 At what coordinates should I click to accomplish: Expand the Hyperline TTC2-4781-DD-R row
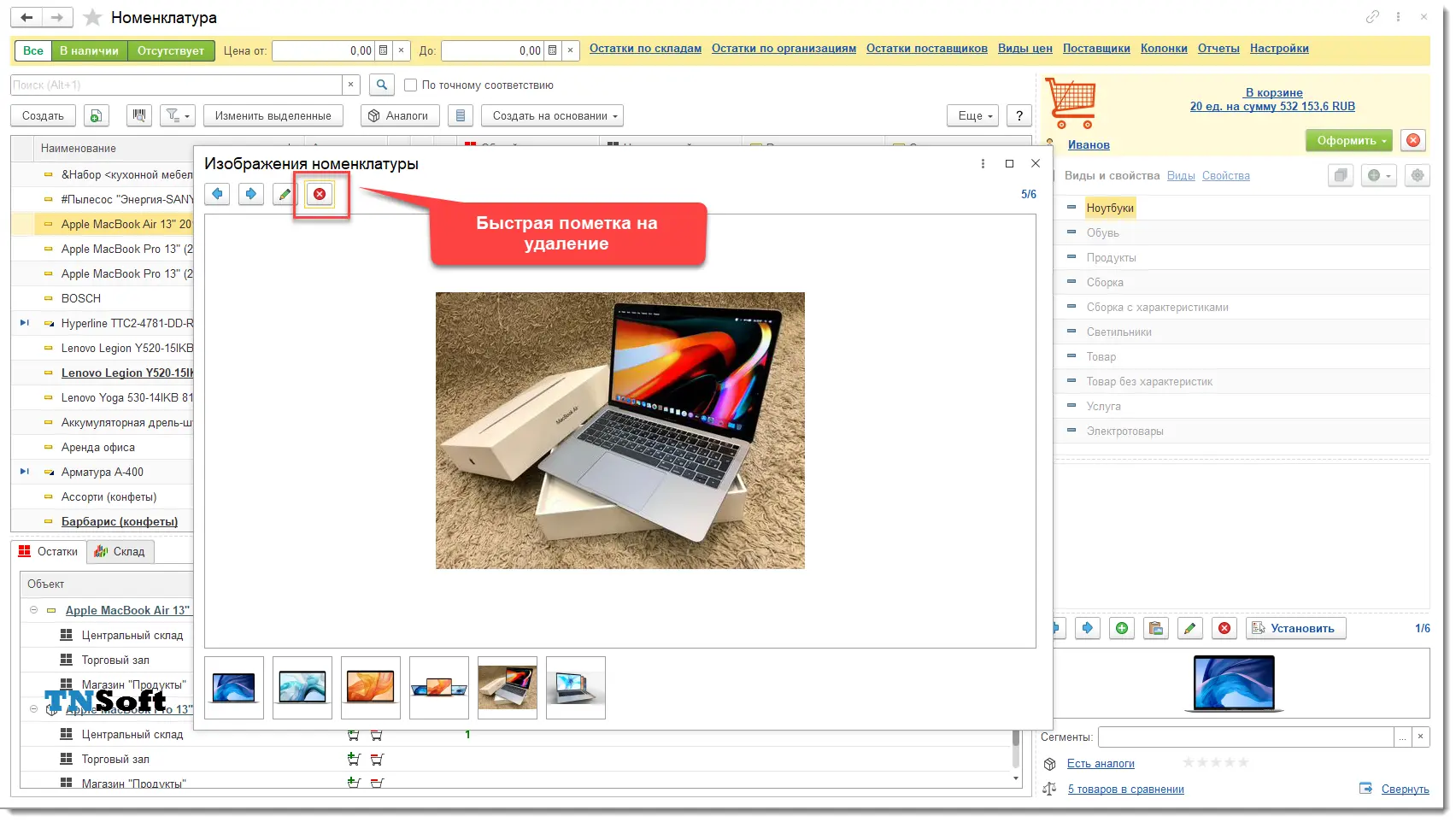click(x=25, y=323)
